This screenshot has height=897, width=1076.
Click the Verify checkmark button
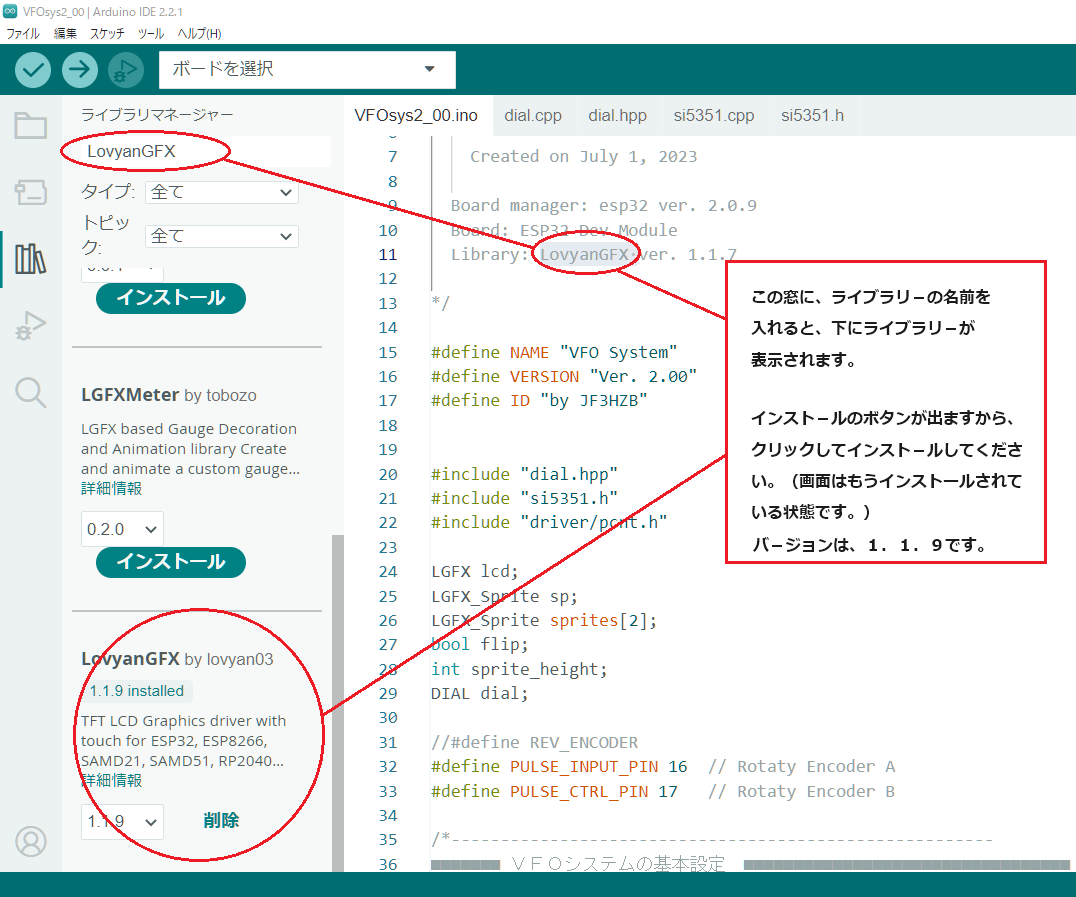click(33, 69)
